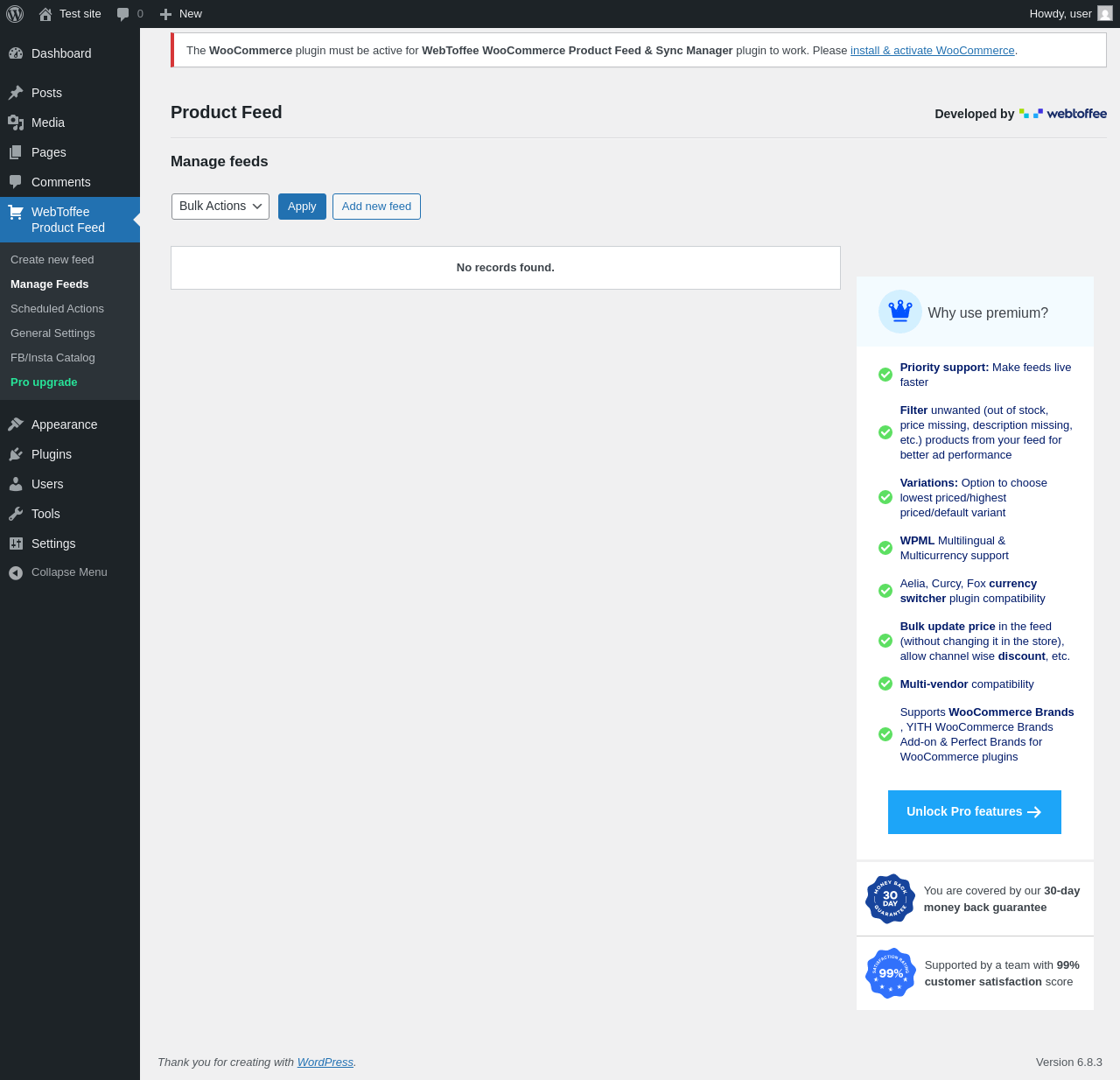Open the Test site home icon
Image resolution: width=1120 pixels, height=1080 pixels.
[45, 14]
